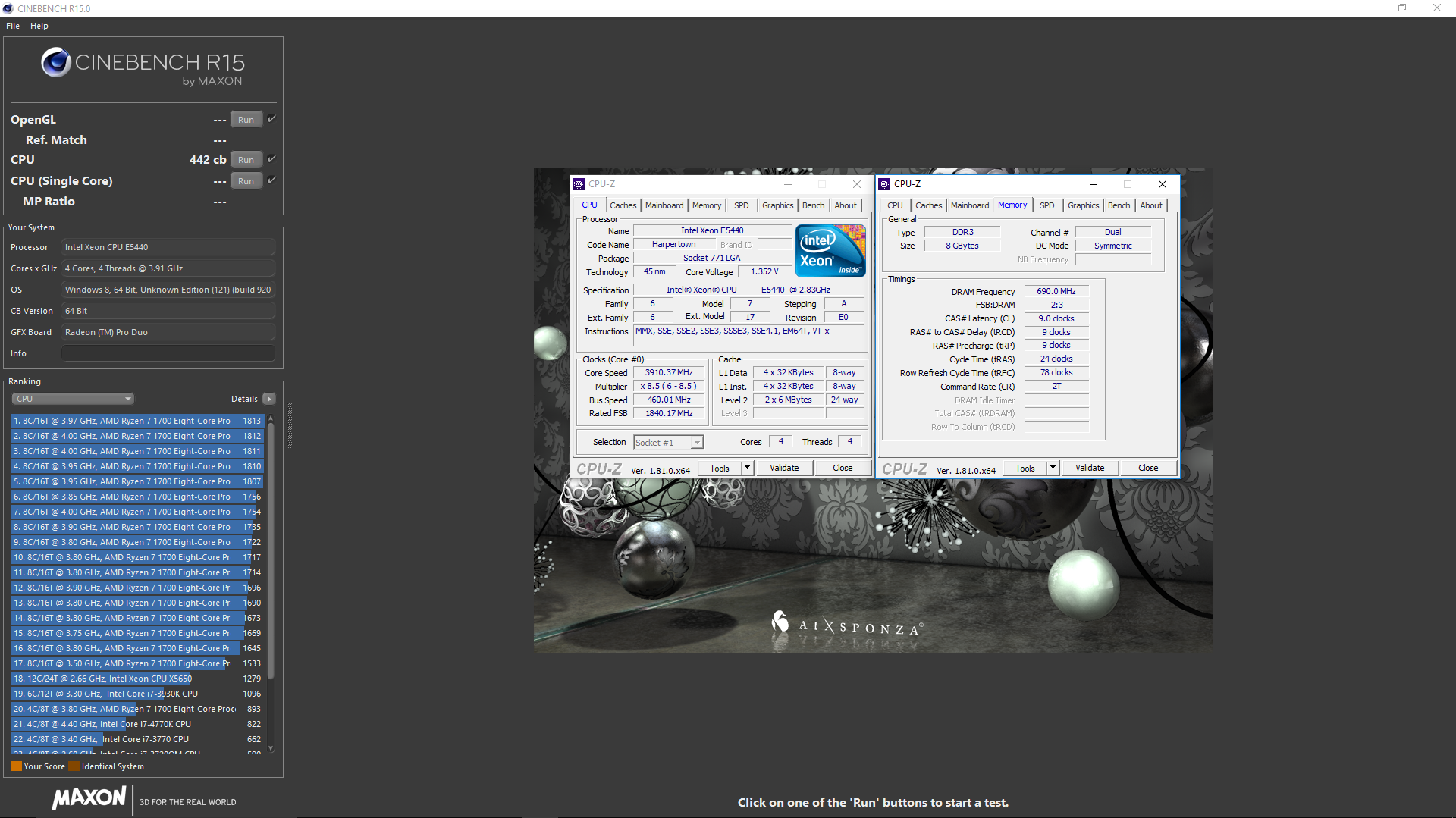1456x818 pixels.
Task: Minimize the Cinebench main window
Action: click(1368, 8)
